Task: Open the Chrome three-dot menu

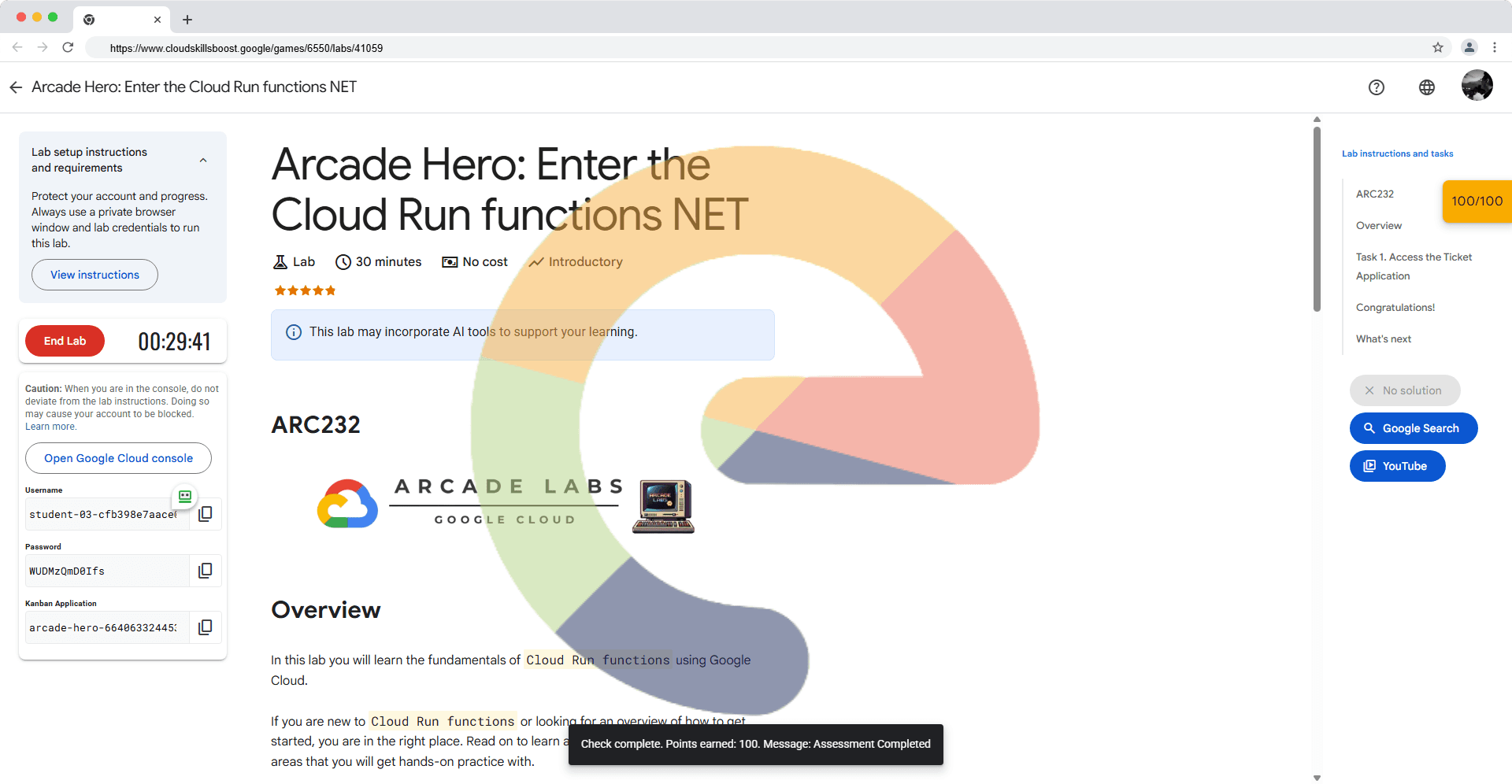Action: click(1494, 48)
